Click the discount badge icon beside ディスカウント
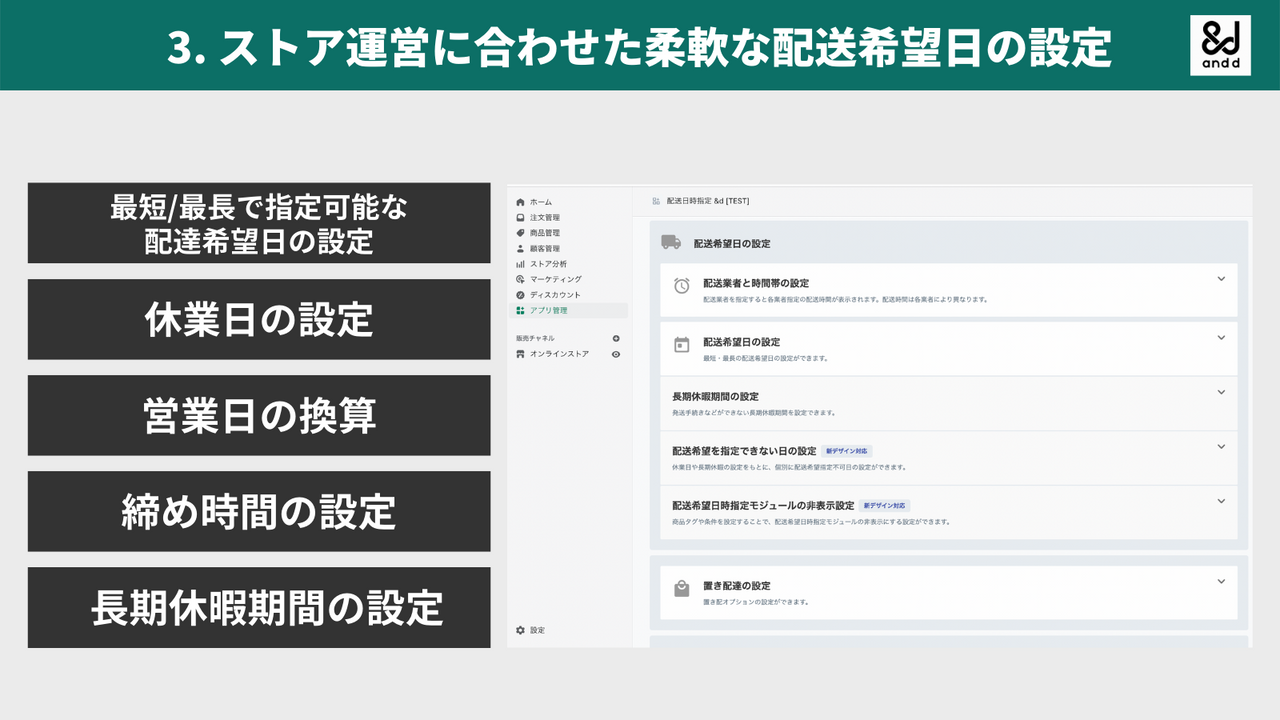1280x720 pixels. pos(520,295)
